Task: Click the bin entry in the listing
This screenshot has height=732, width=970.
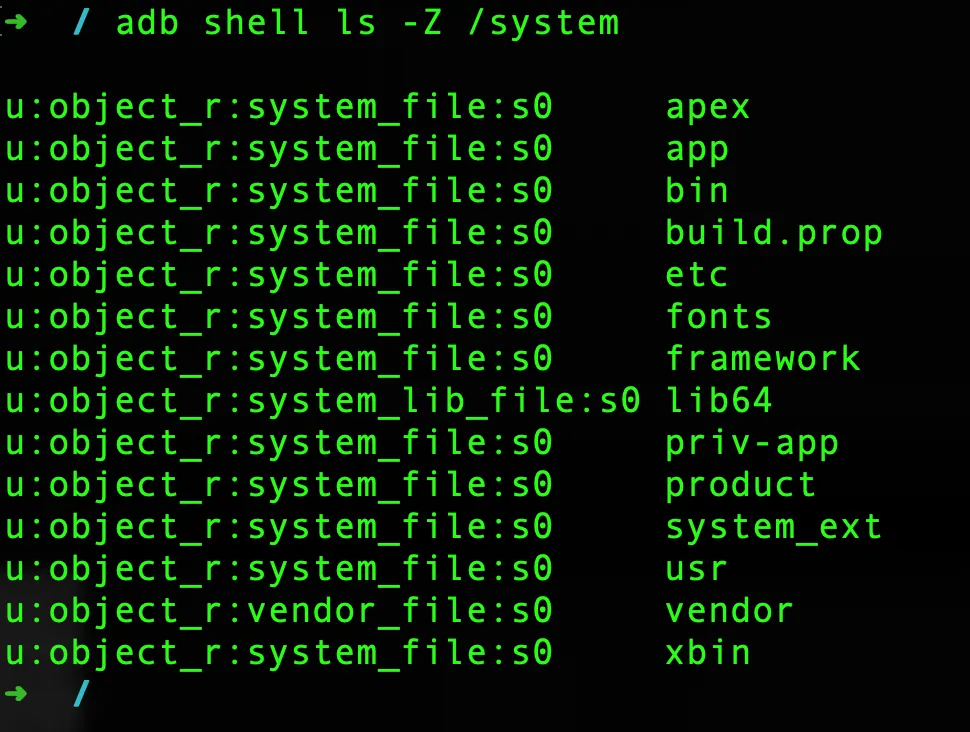Action: [697, 190]
